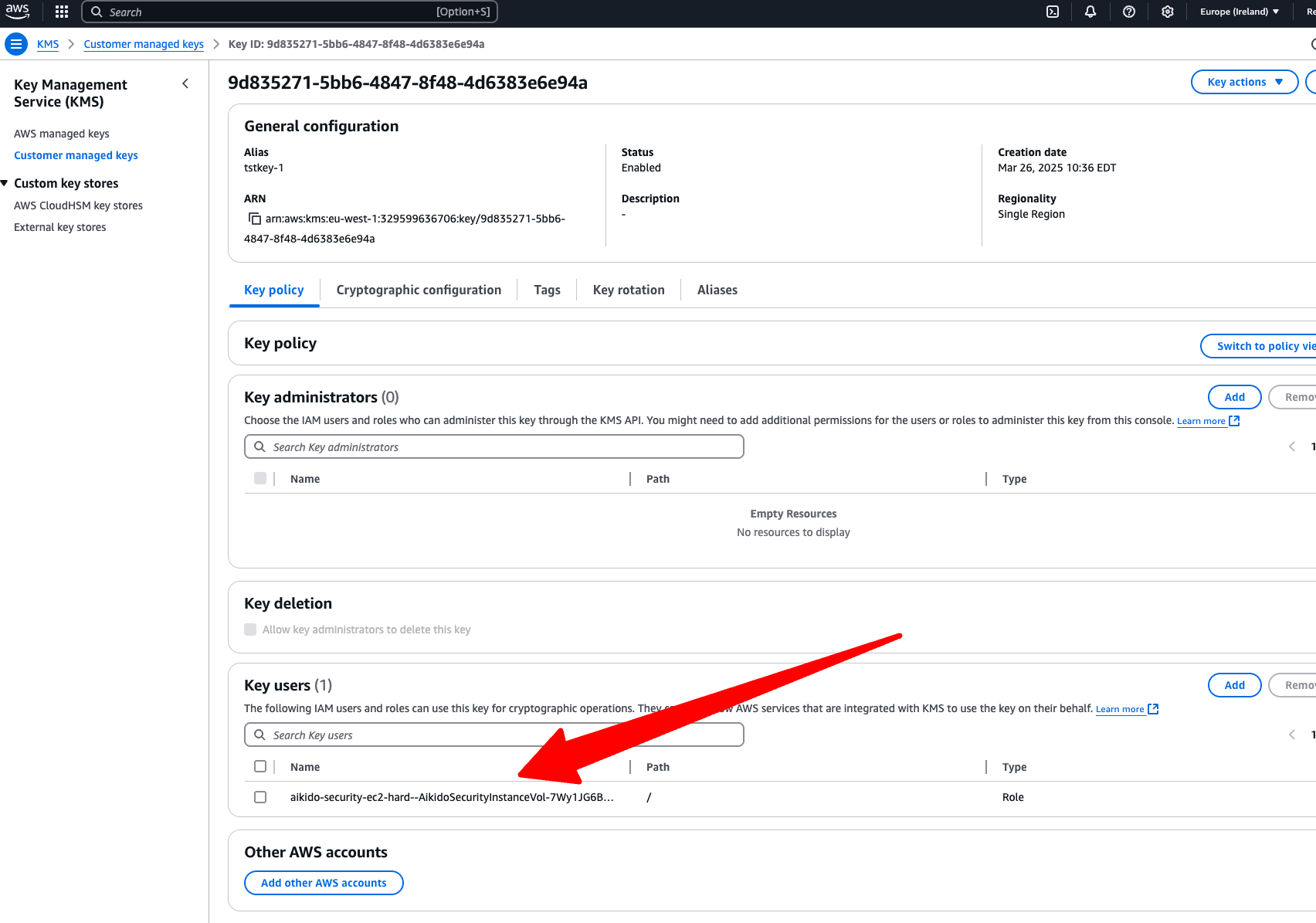This screenshot has height=923, width=1316.
Task: Go to KMS breadcrumb link
Action: [x=48, y=44]
